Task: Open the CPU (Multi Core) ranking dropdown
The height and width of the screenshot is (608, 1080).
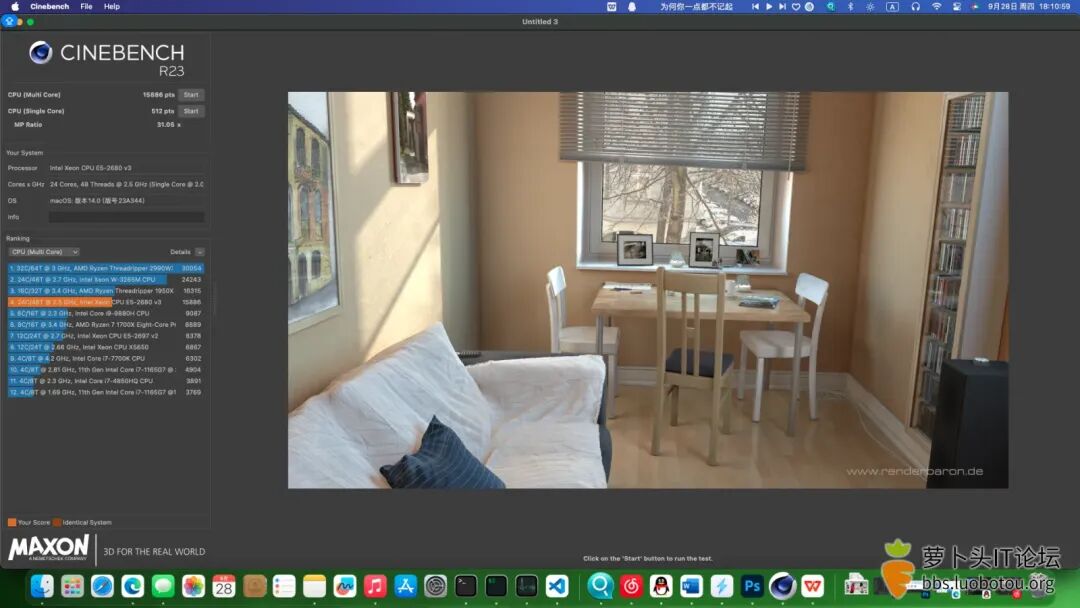Action: pos(44,252)
